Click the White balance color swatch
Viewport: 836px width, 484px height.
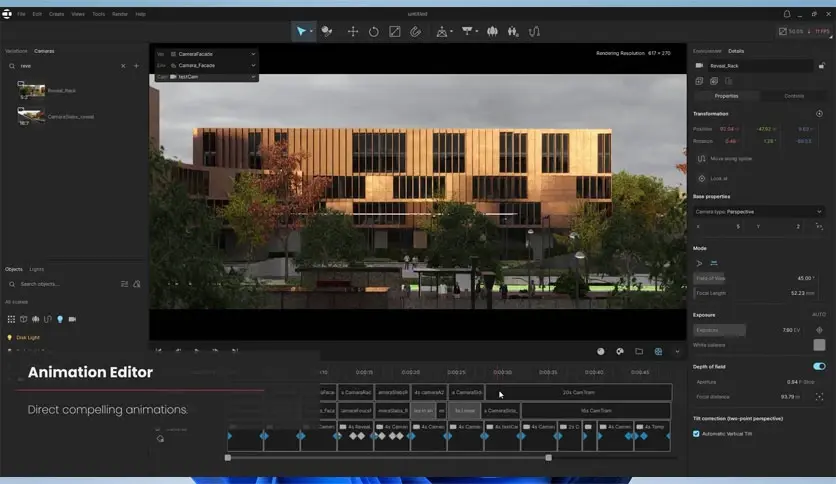click(819, 345)
